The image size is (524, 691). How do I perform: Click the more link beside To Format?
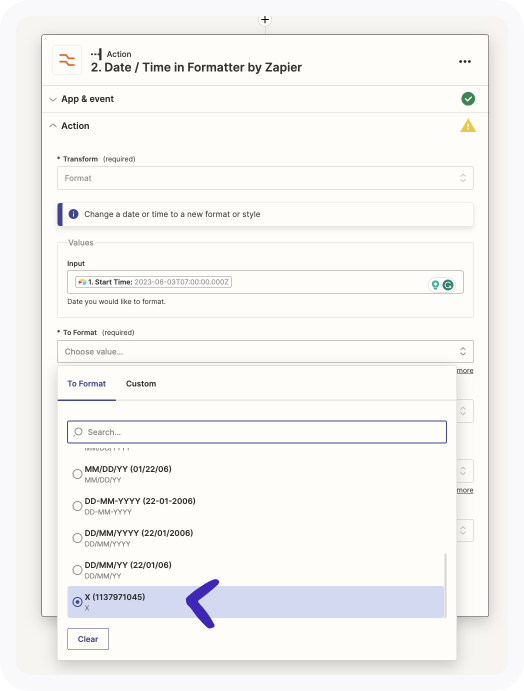tap(465, 371)
